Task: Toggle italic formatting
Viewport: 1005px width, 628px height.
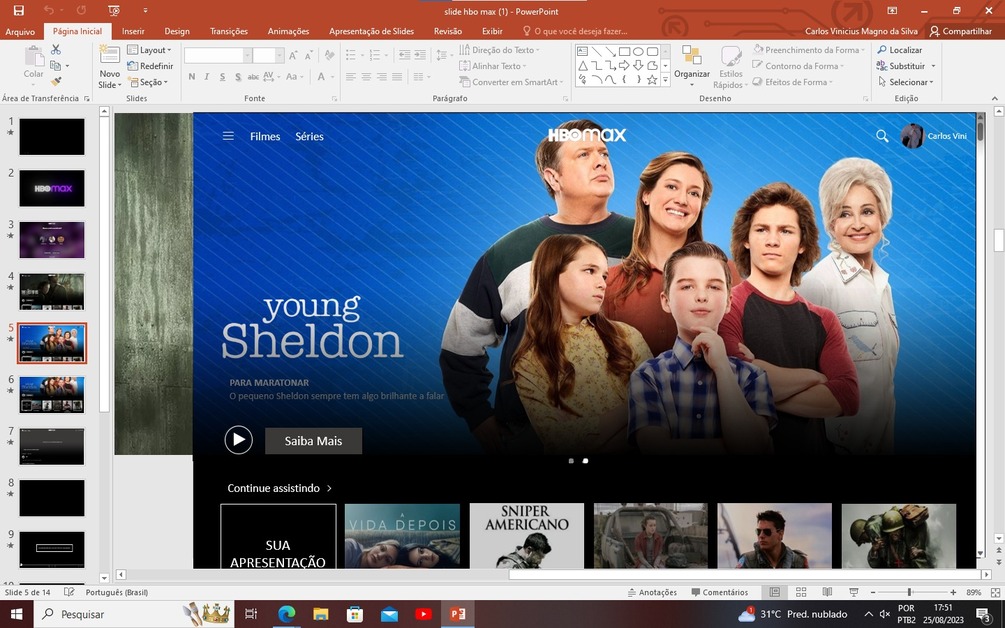Action: tap(206, 77)
